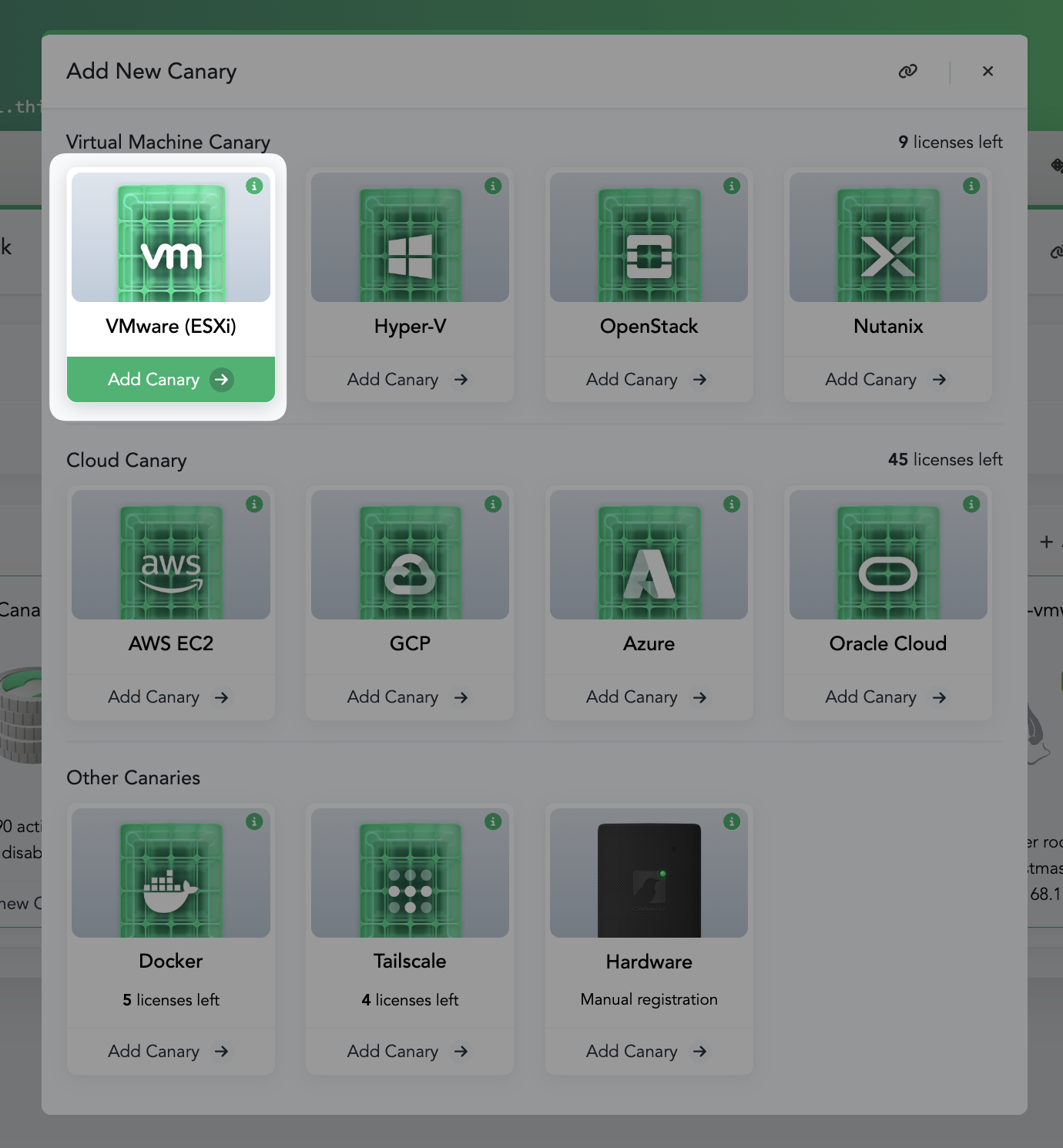
Task: Close the Add New Canary dialog
Action: coord(988,71)
